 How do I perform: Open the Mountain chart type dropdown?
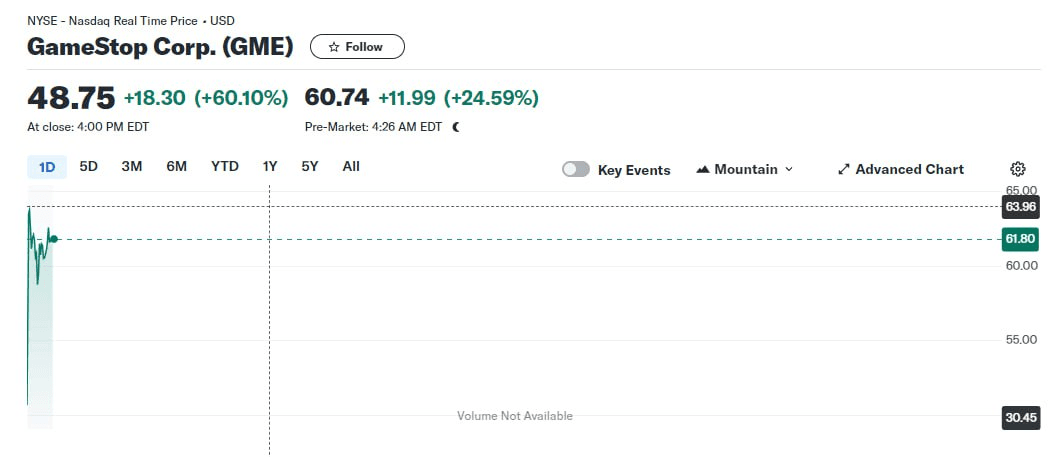click(745, 169)
